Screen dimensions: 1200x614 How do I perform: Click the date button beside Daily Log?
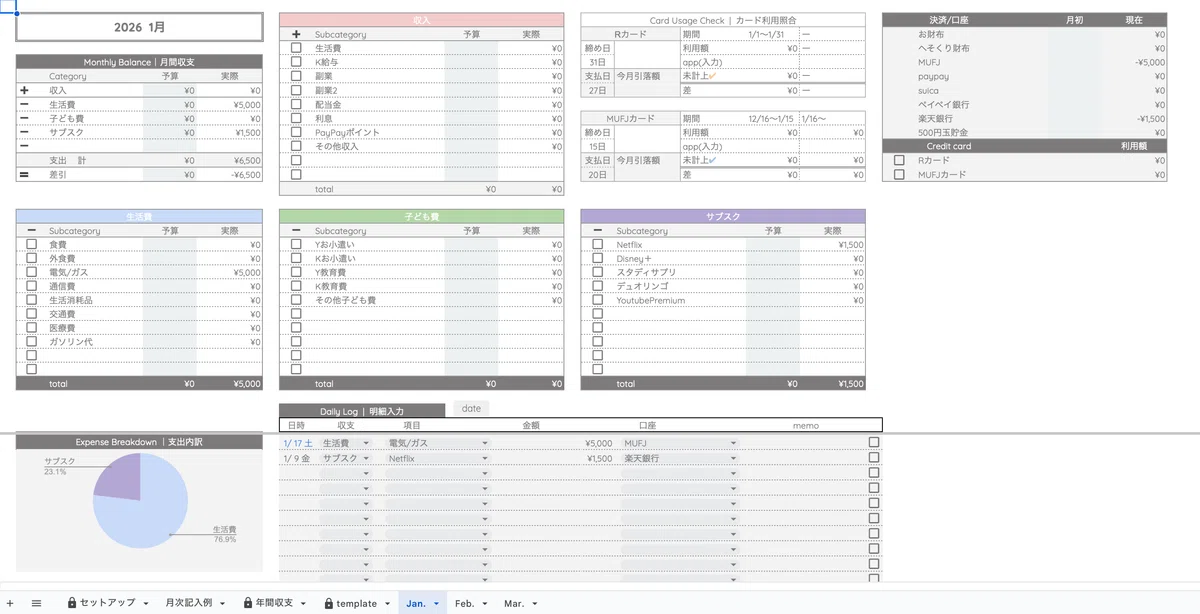click(471, 408)
